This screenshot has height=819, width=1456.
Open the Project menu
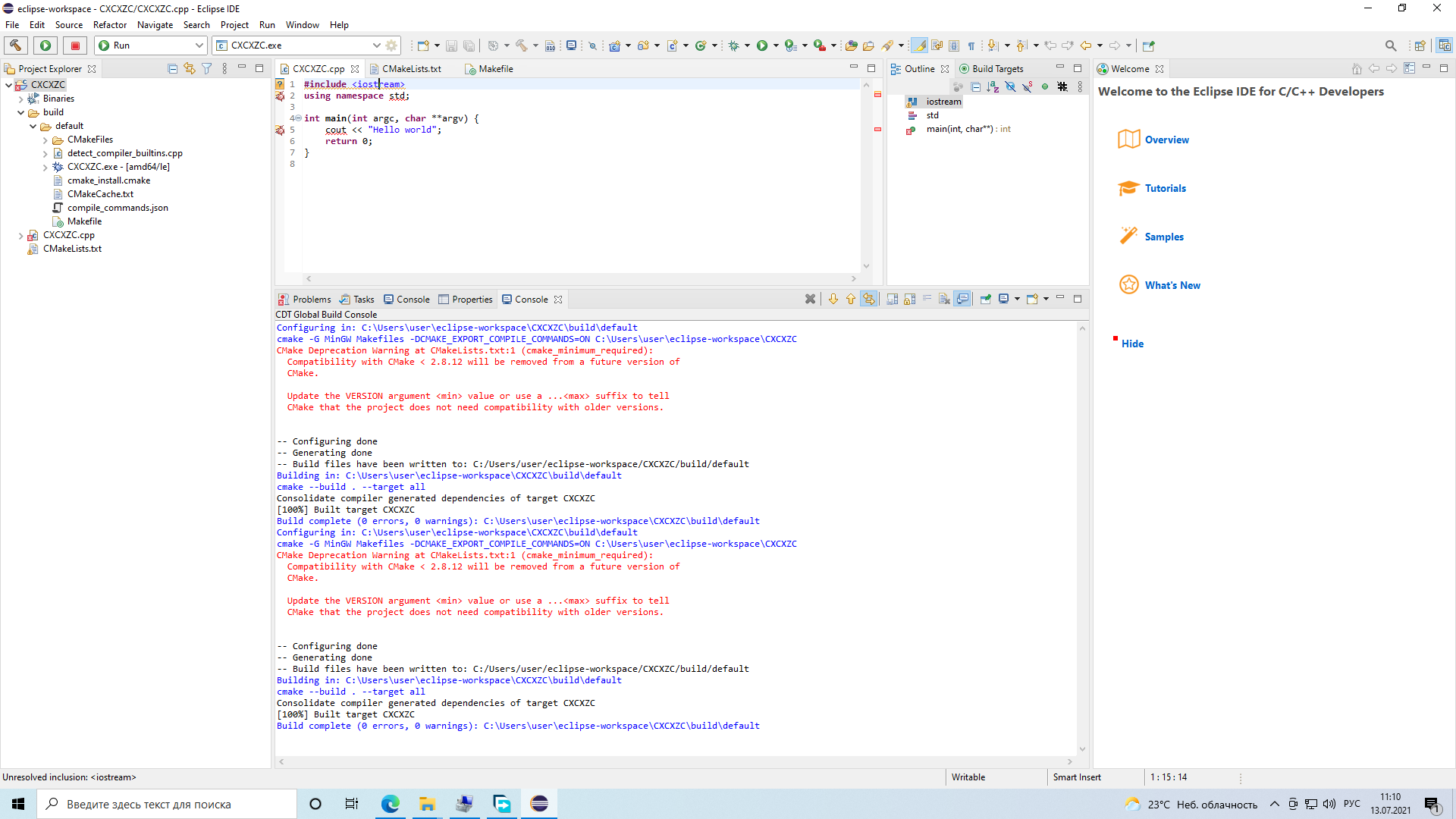point(234,25)
